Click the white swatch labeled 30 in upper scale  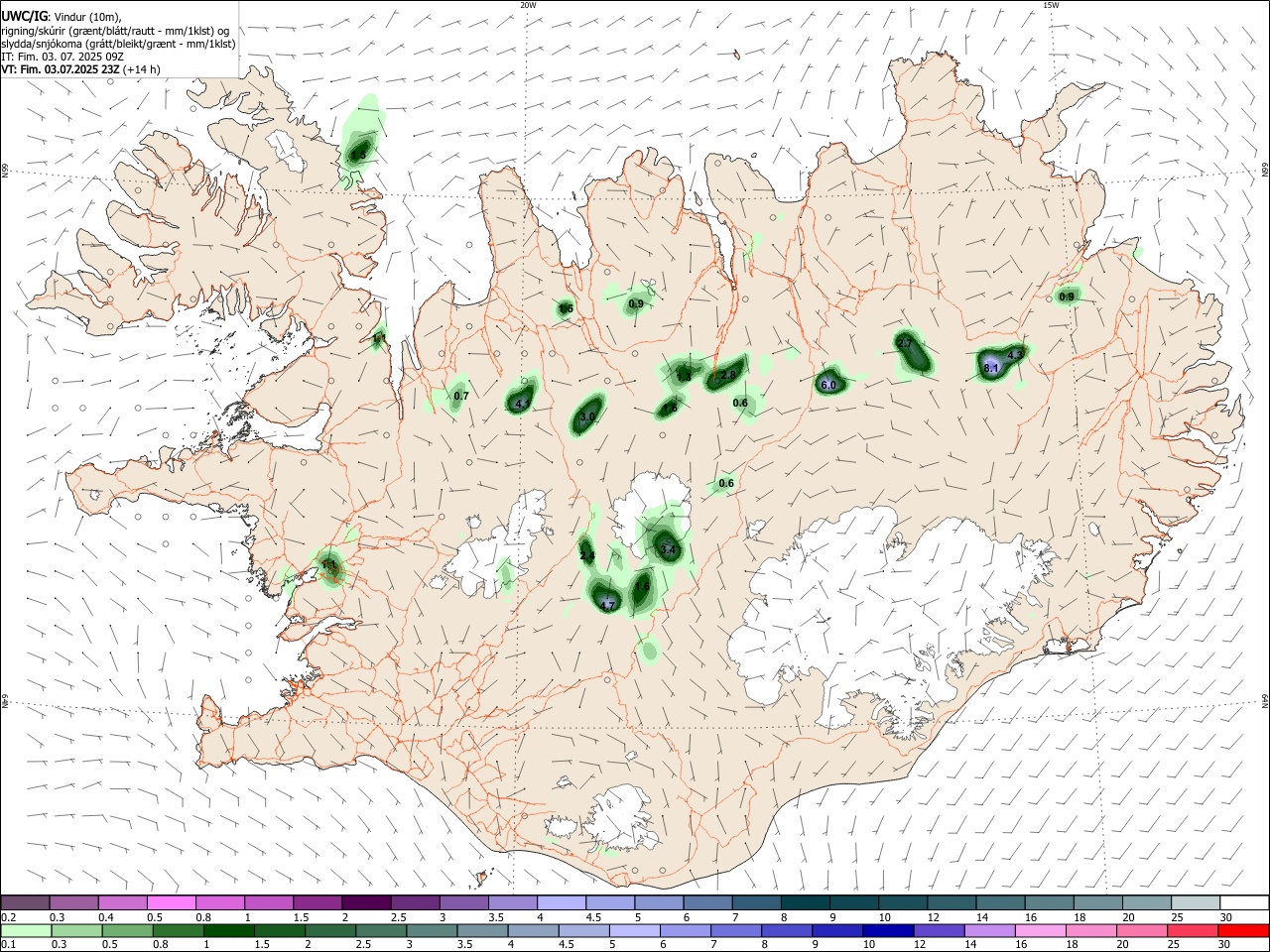pos(1243,902)
